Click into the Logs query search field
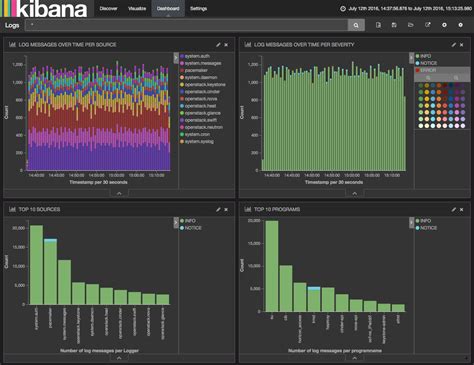Image resolution: width=474 pixels, height=365 pixels. pos(187,25)
